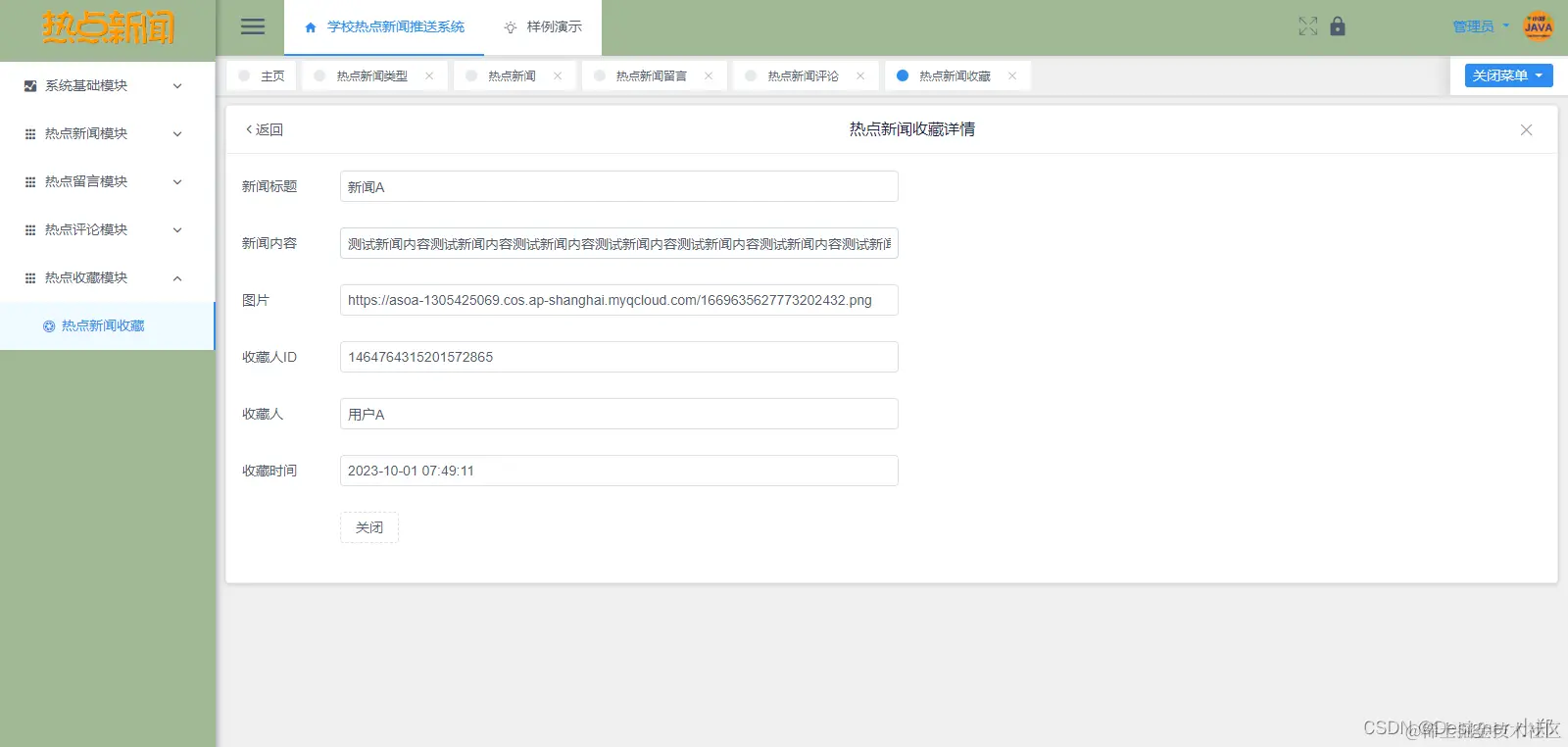Toggle fullscreen with the expand icon
Viewport: 1568px width, 747px height.
[x=1308, y=26]
